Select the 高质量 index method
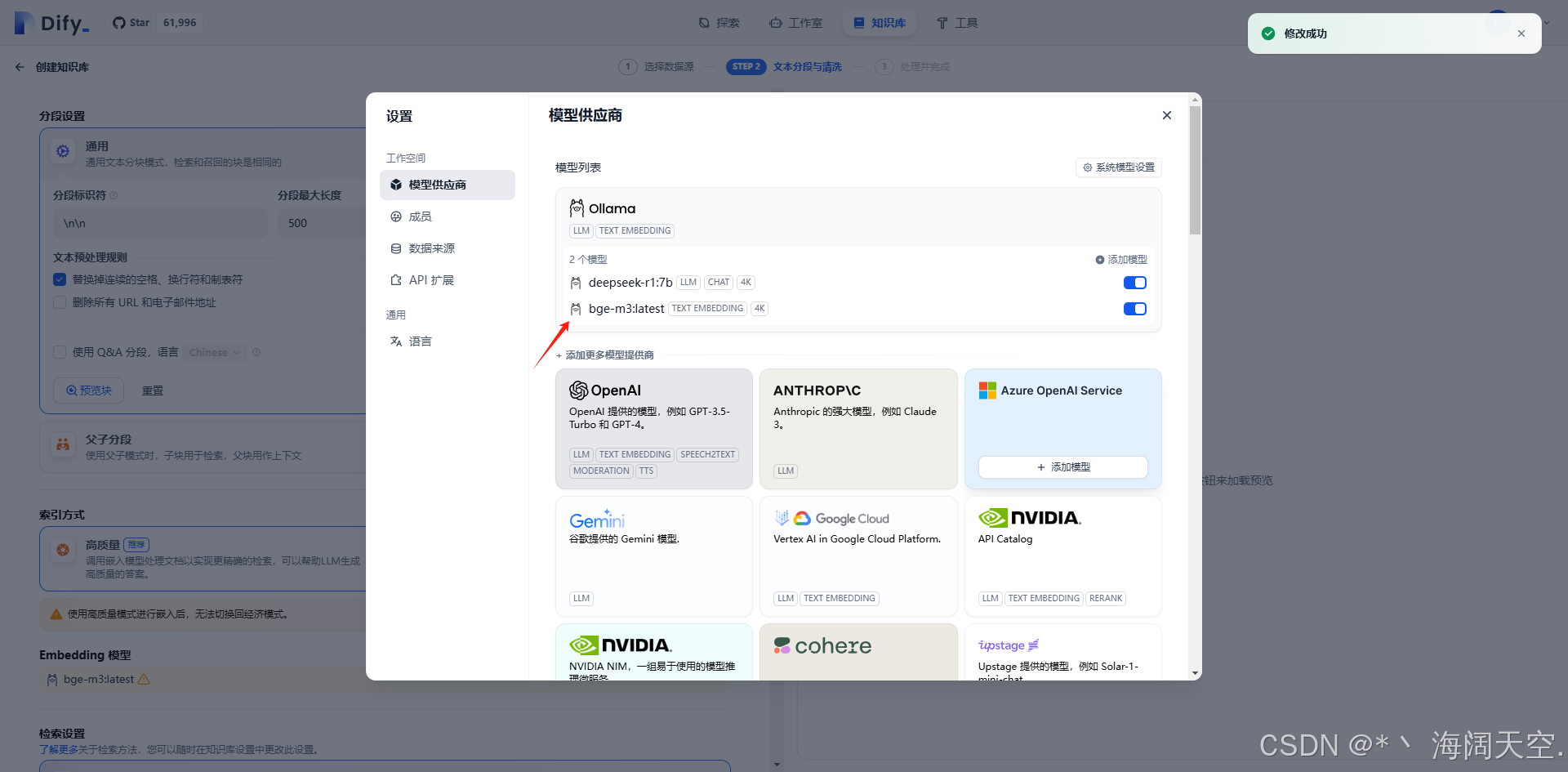 coord(204,559)
